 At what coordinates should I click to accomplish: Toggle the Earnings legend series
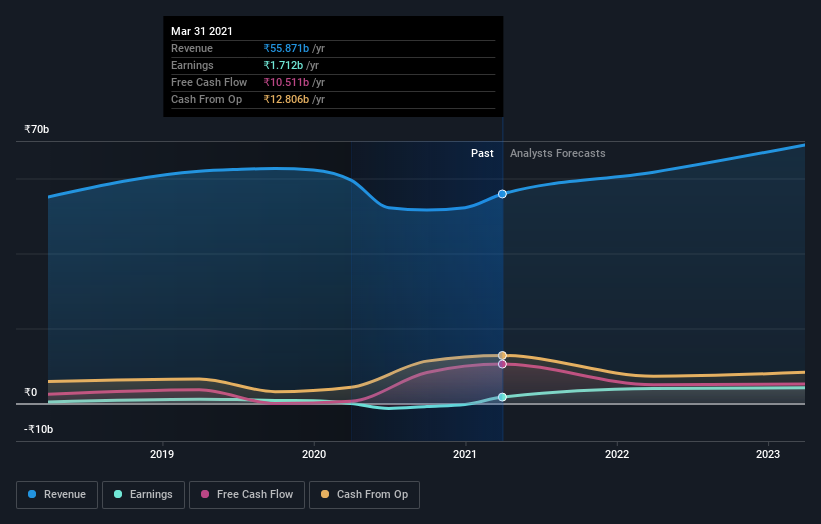click(143, 495)
